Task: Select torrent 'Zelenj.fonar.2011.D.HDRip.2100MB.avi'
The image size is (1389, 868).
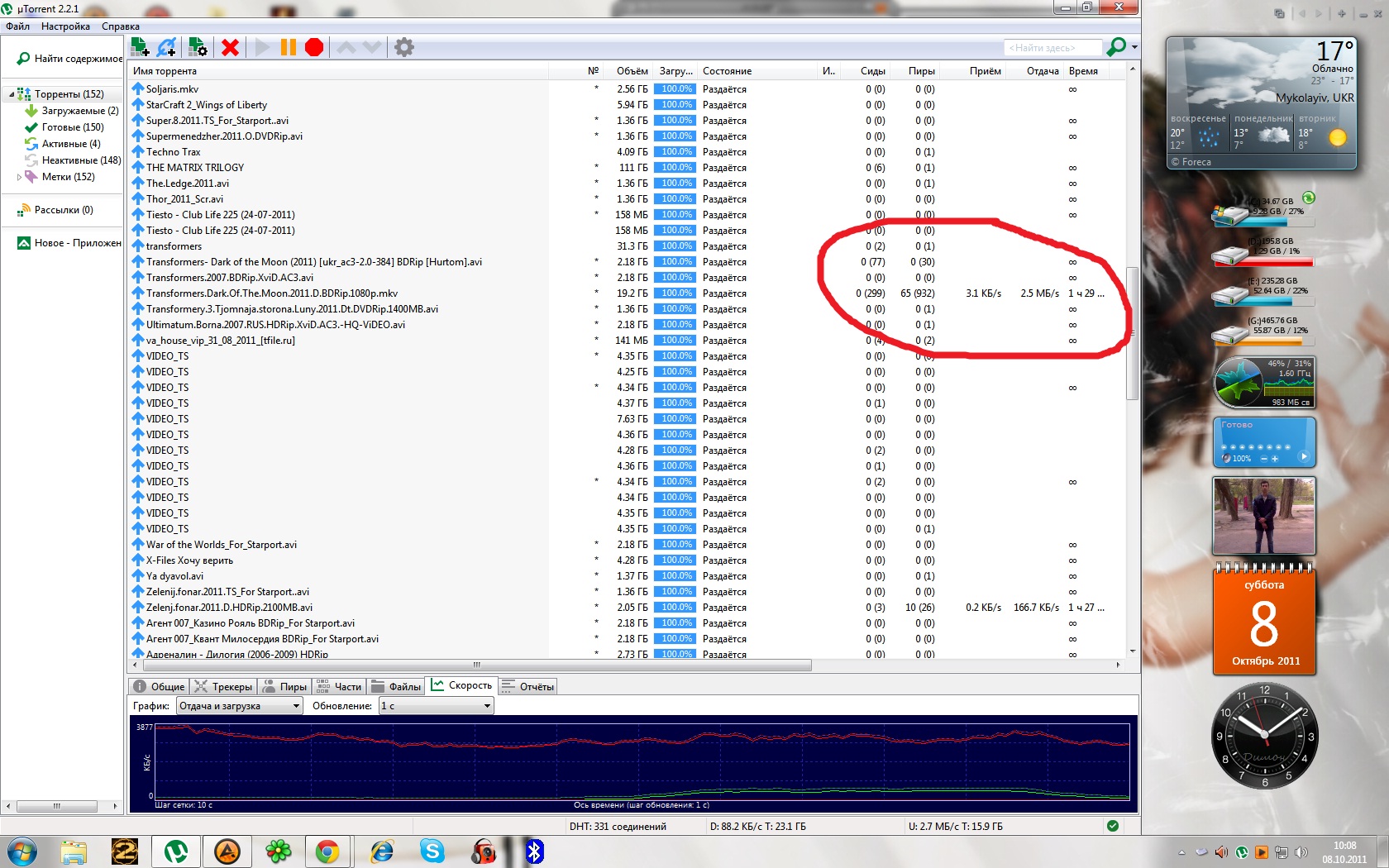Action: coord(229,608)
